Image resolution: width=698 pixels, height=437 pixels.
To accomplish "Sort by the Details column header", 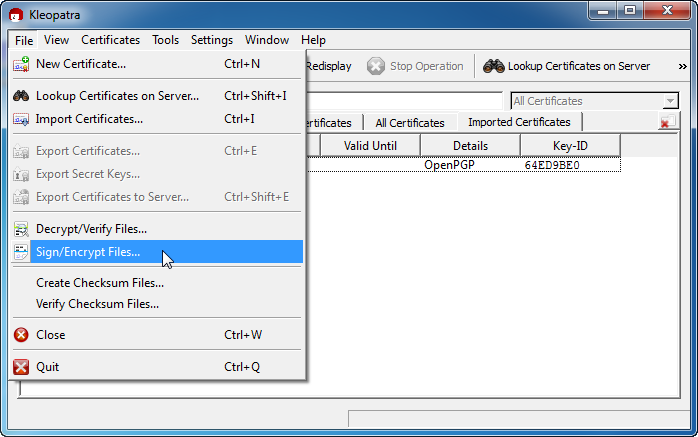I will click(470, 146).
